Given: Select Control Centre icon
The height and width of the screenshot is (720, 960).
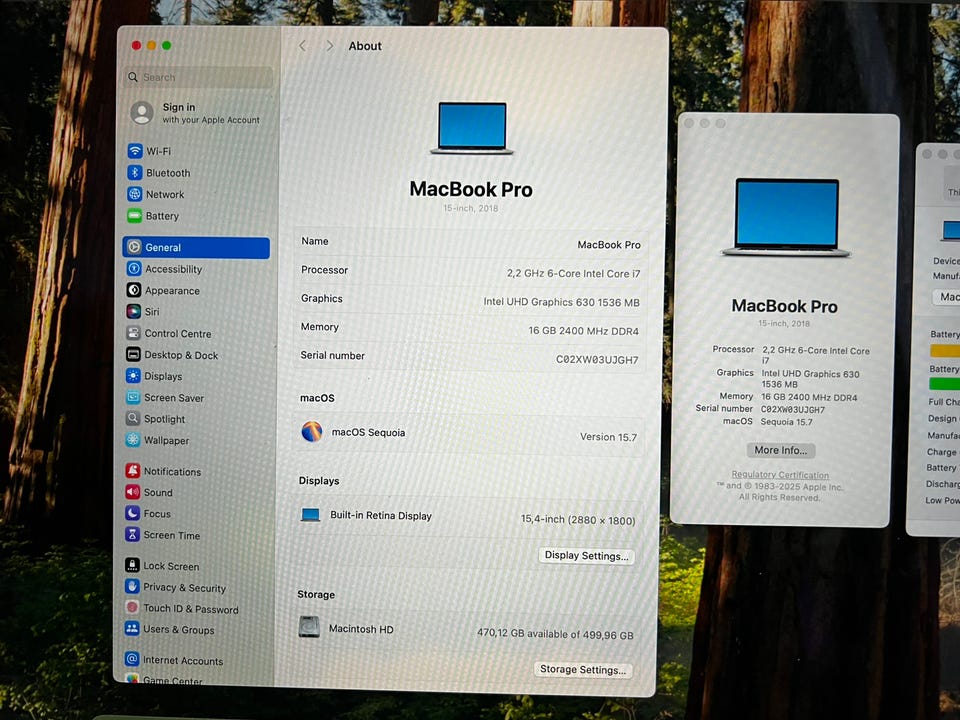Looking at the screenshot, I should [x=133, y=333].
